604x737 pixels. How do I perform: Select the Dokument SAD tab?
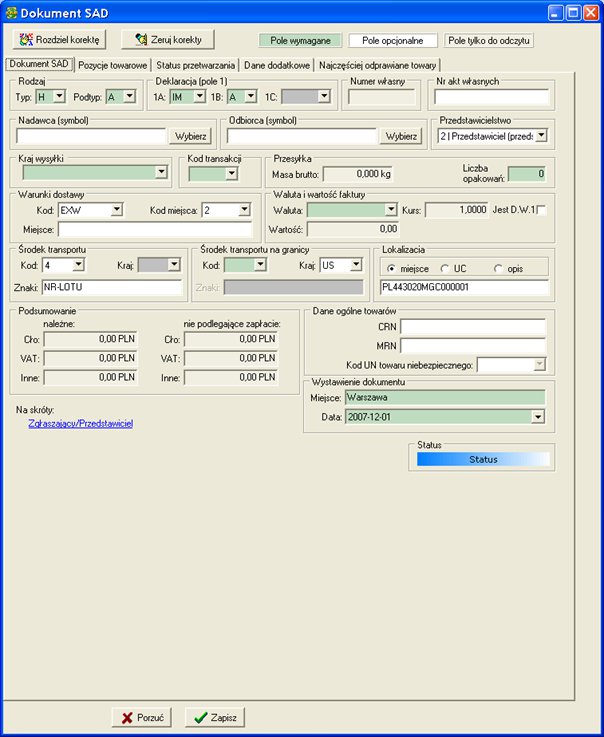point(39,64)
